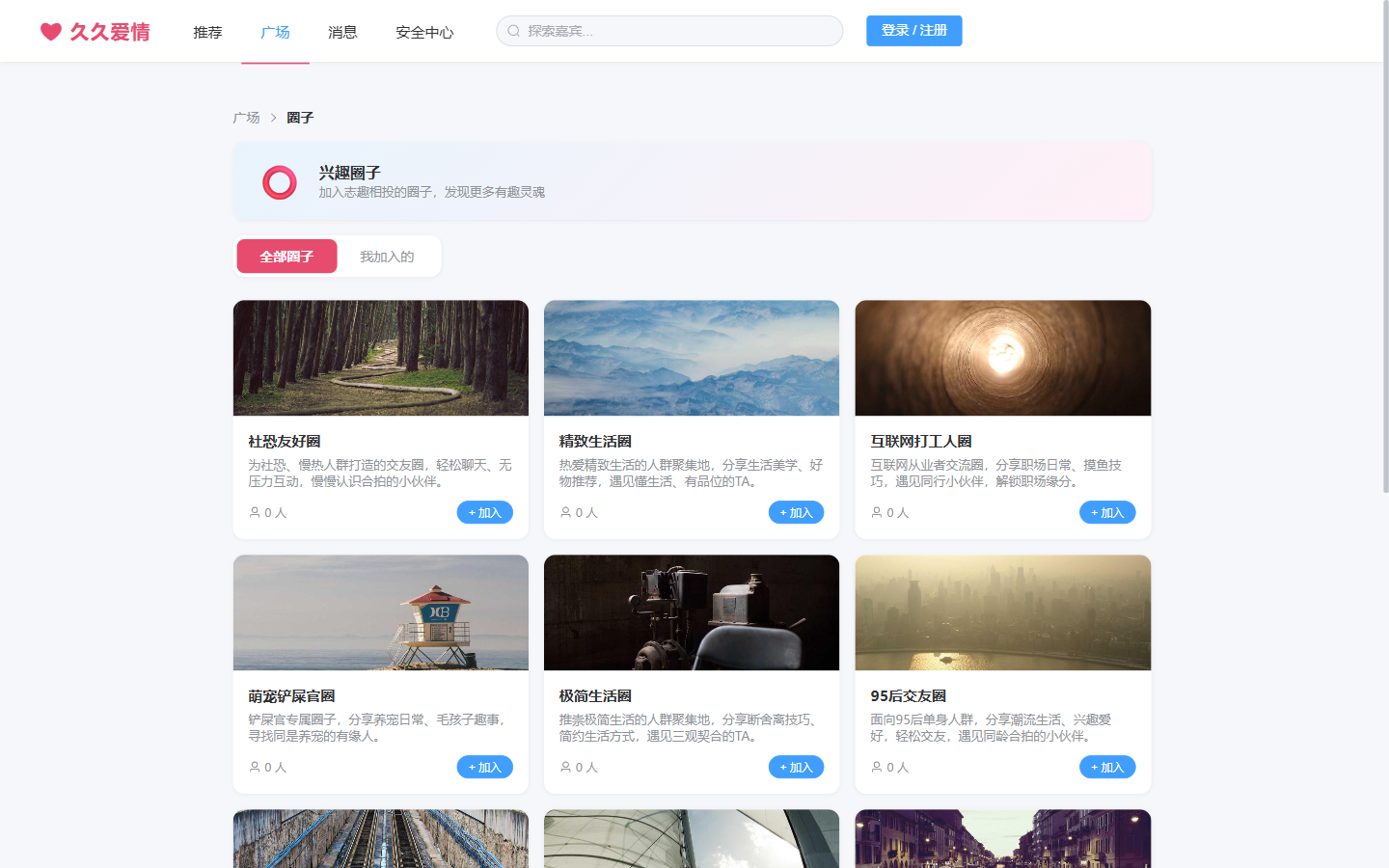Click the 95后交友圈 card title
The image size is (1389, 868).
pos(908,696)
